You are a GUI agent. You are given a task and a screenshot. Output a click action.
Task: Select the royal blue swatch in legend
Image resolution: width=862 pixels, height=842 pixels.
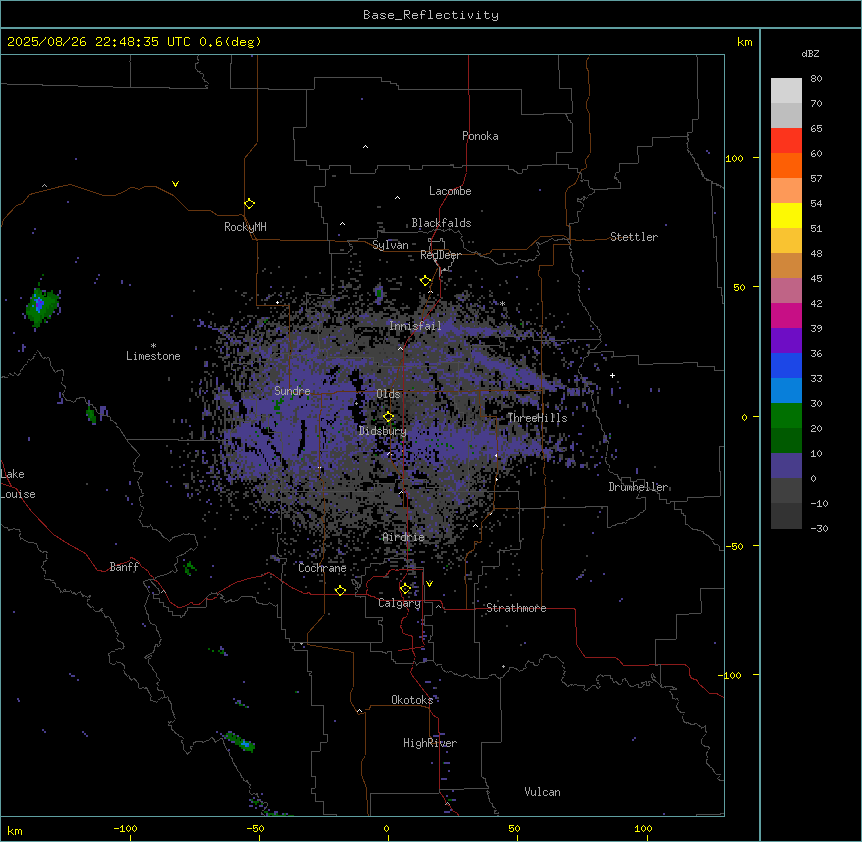point(786,365)
